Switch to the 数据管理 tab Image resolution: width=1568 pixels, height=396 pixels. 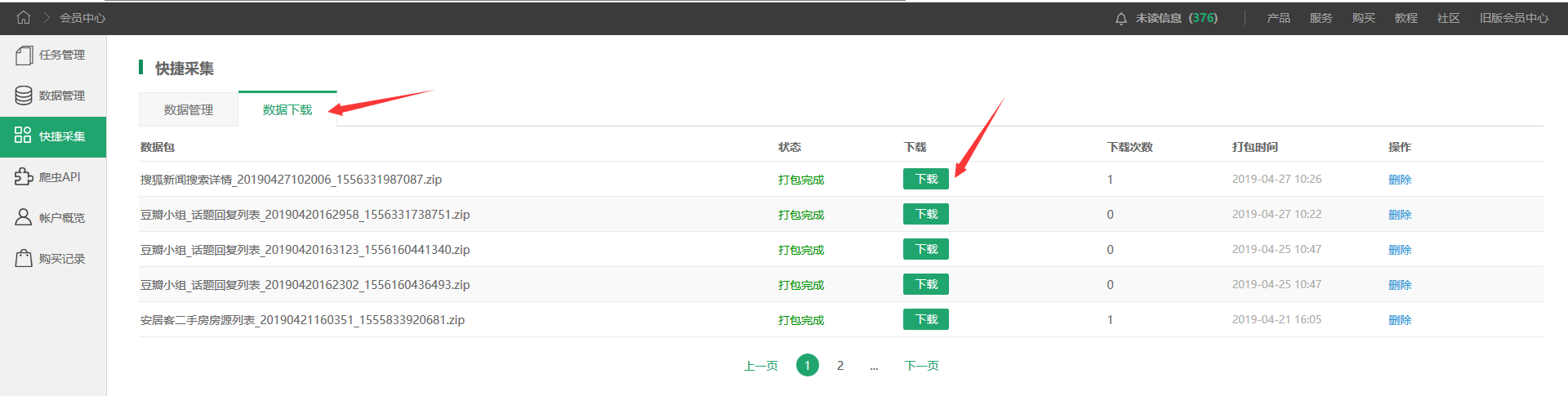coord(189,109)
